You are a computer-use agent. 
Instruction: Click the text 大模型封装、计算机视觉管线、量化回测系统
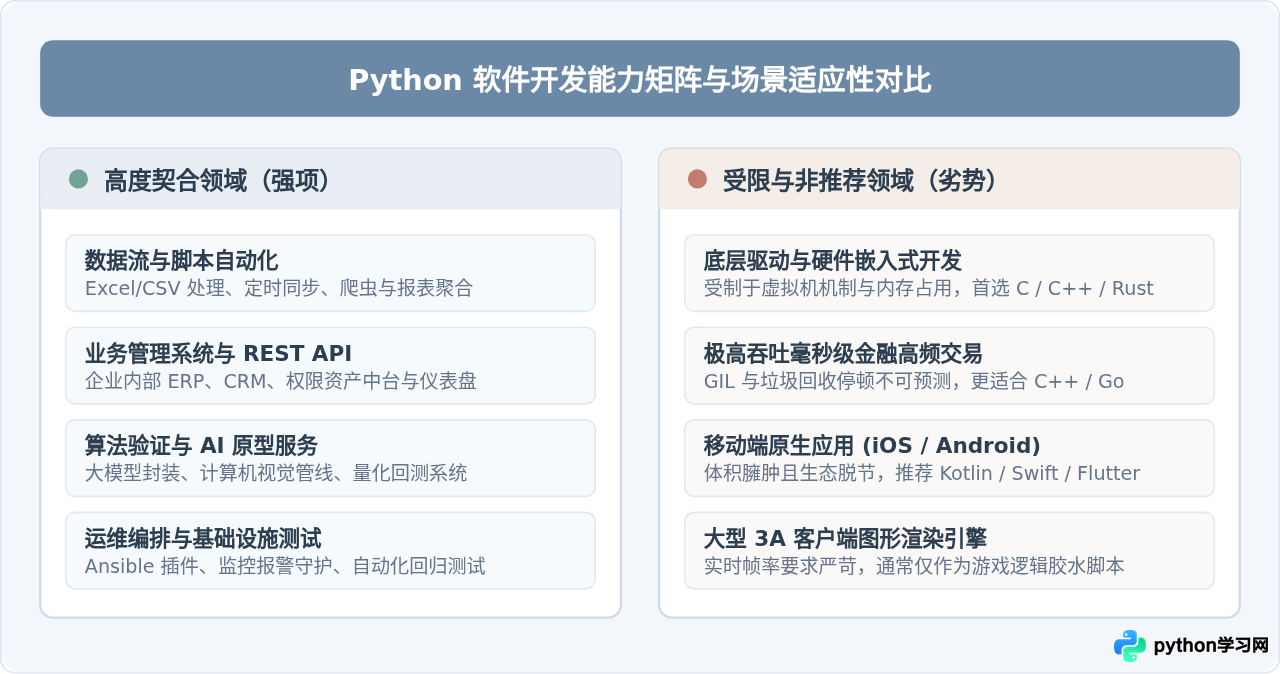coord(275,474)
